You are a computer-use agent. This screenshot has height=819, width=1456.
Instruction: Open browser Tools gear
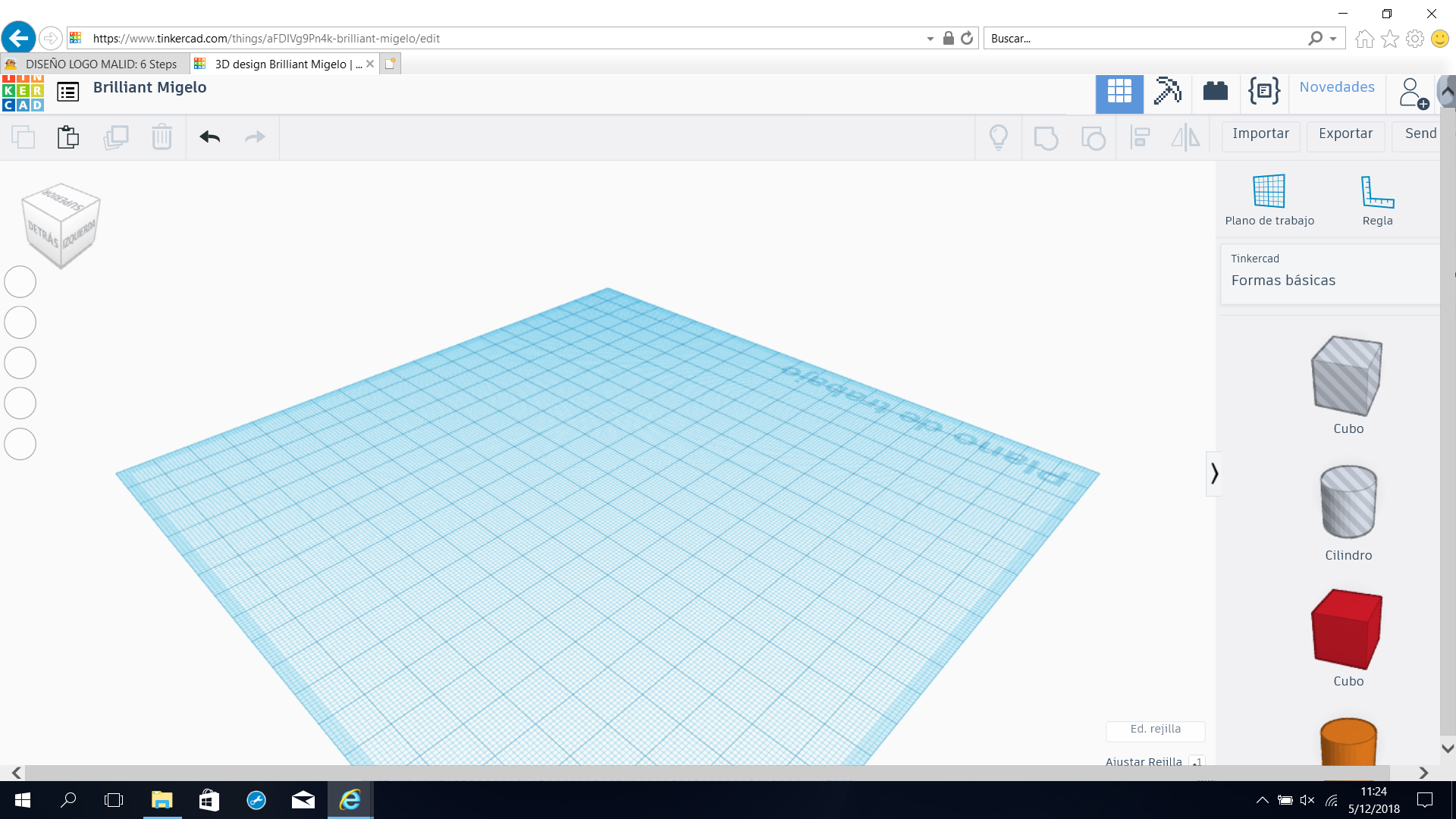[x=1415, y=39]
